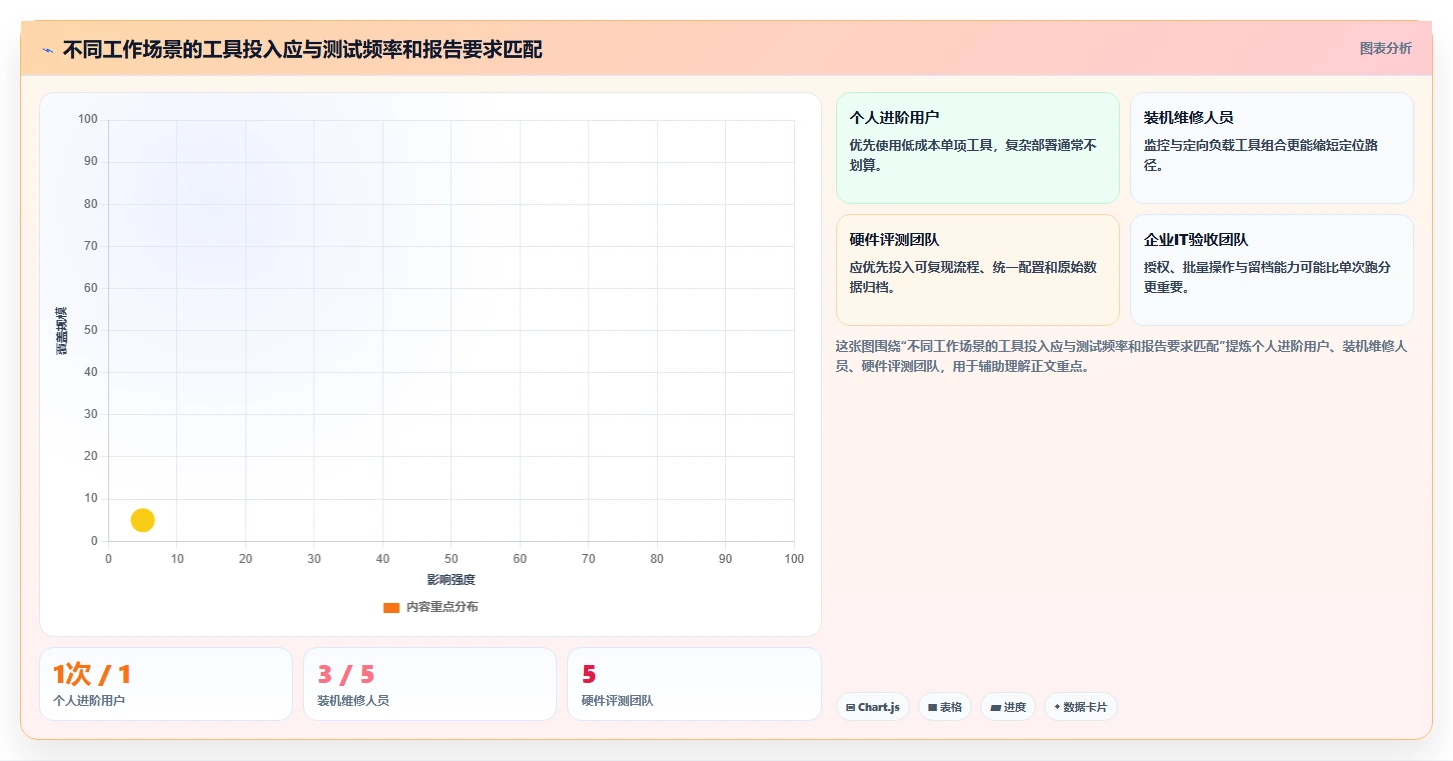
Task: Click the yellow bubble data point
Action: pyautogui.click(x=143, y=520)
